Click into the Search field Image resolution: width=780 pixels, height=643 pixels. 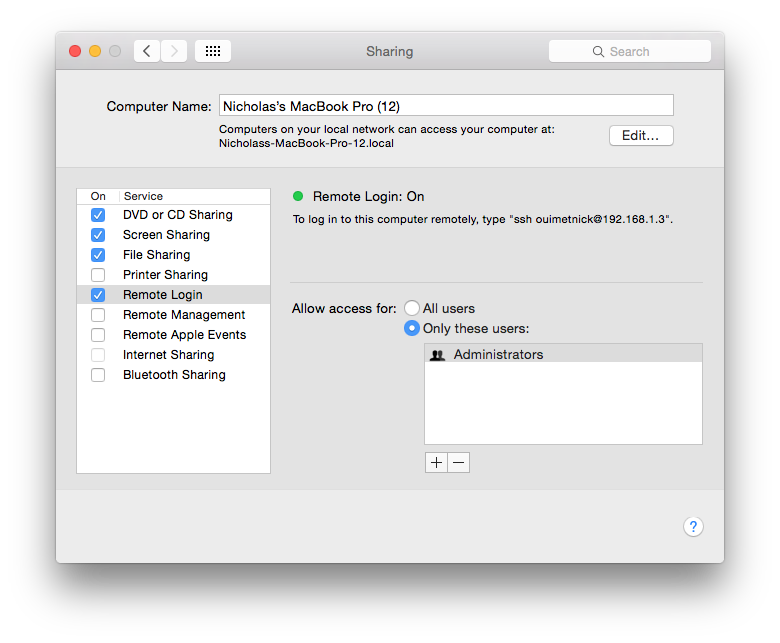(x=630, y=51)
